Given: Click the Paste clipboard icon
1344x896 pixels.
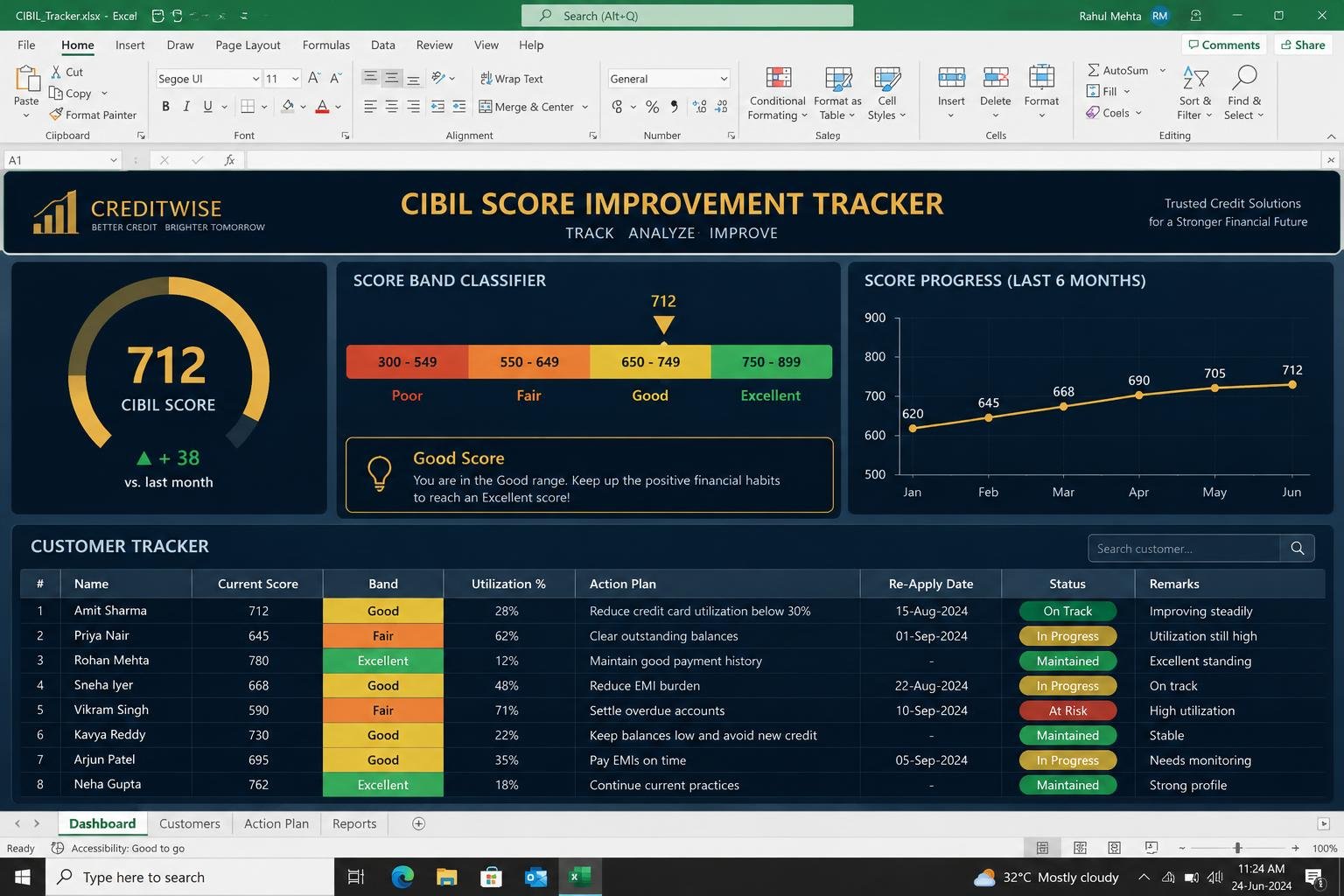Looking at the screenshot, I should click(x=26, y=80).
